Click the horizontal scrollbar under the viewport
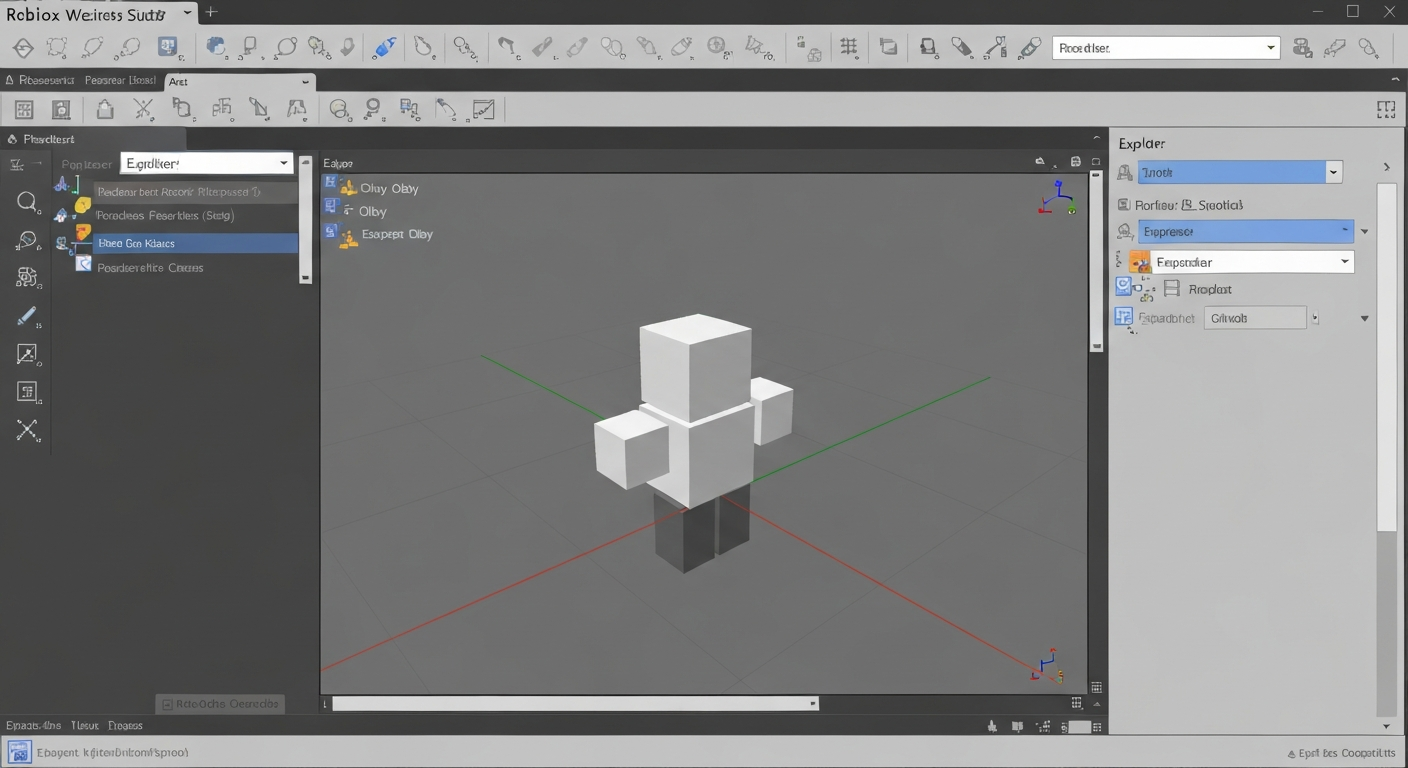Image resolution: width=1408 pixels, height=768 pixels. pyautogui.click(x=575, y=704)
